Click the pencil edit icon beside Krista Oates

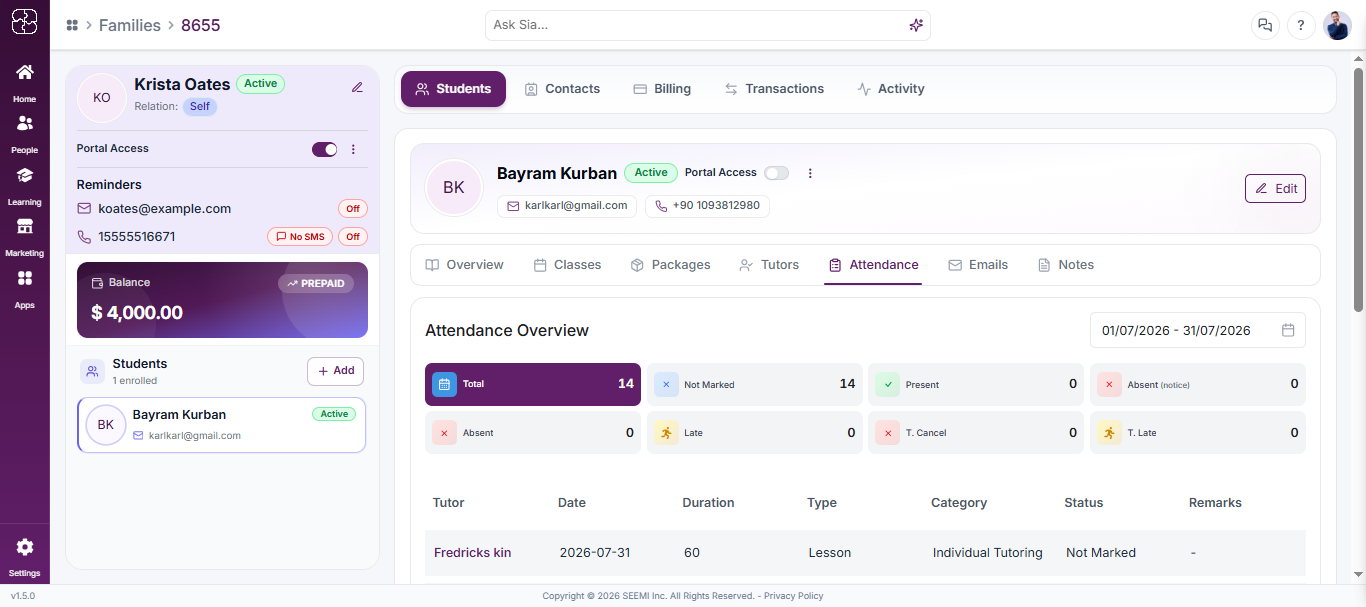(x=357, y=87)
